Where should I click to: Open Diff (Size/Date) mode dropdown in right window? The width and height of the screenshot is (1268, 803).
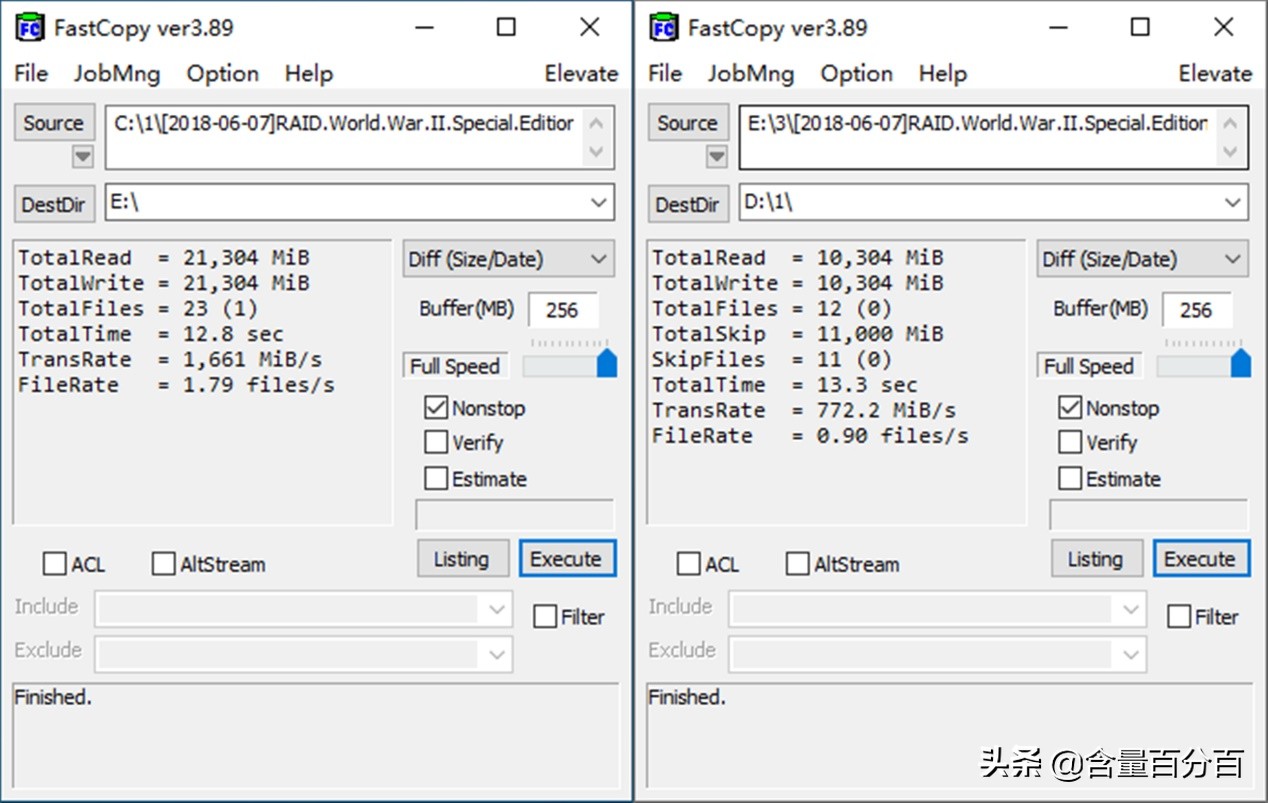tap(1142, 259)
